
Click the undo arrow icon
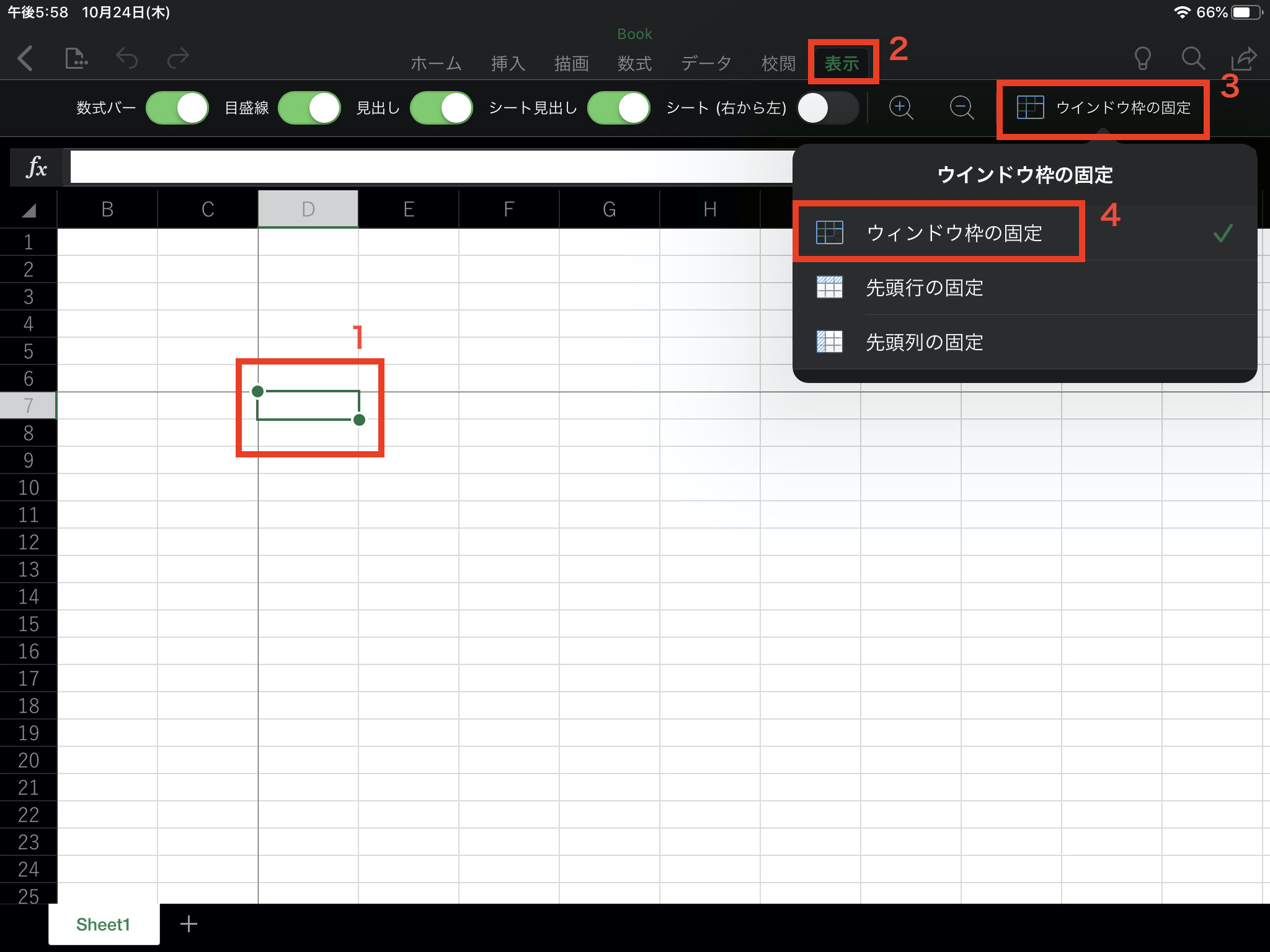(127, 59)
